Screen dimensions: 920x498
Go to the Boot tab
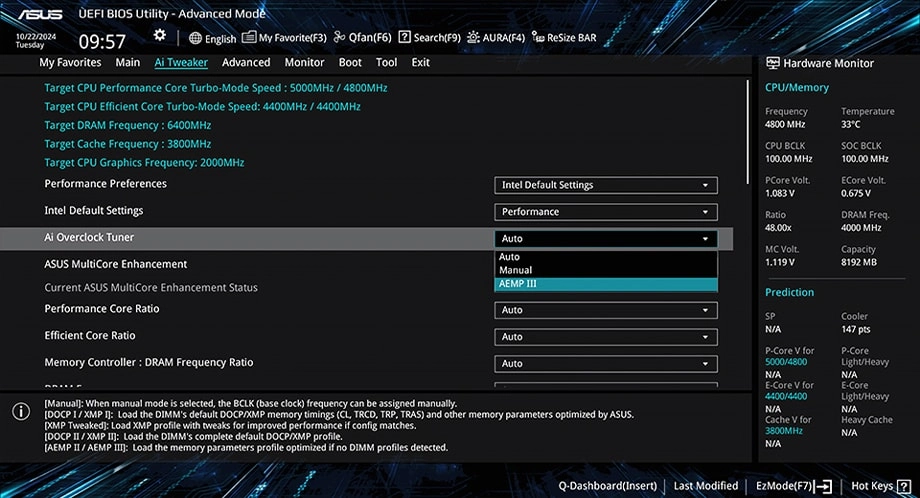coord(350,62)
